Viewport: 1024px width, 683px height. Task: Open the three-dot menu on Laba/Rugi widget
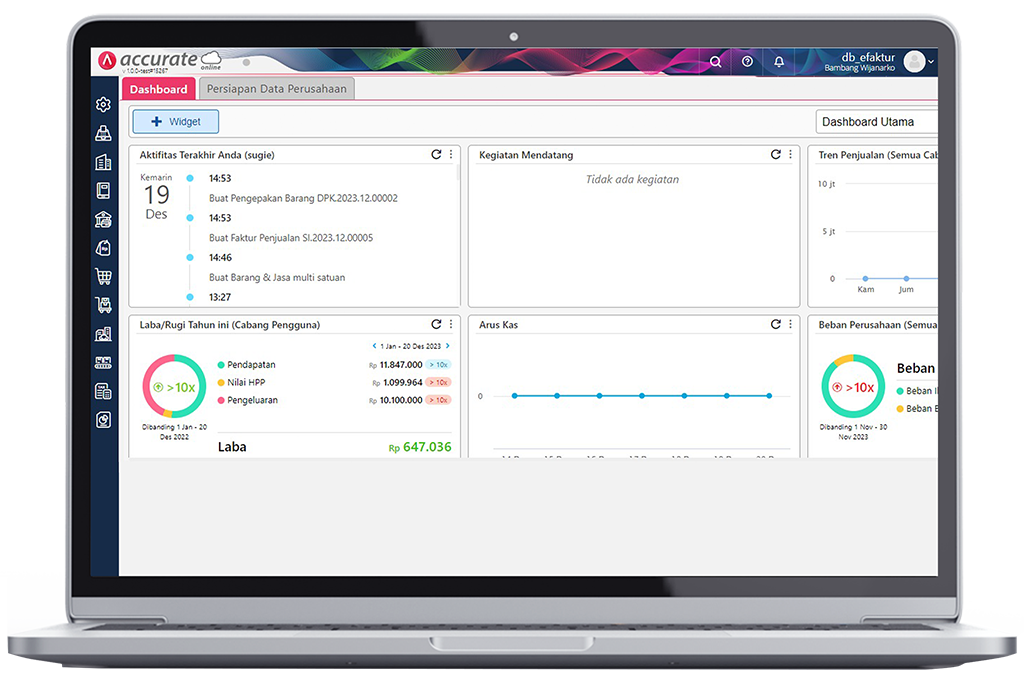(x=451, y=324)
